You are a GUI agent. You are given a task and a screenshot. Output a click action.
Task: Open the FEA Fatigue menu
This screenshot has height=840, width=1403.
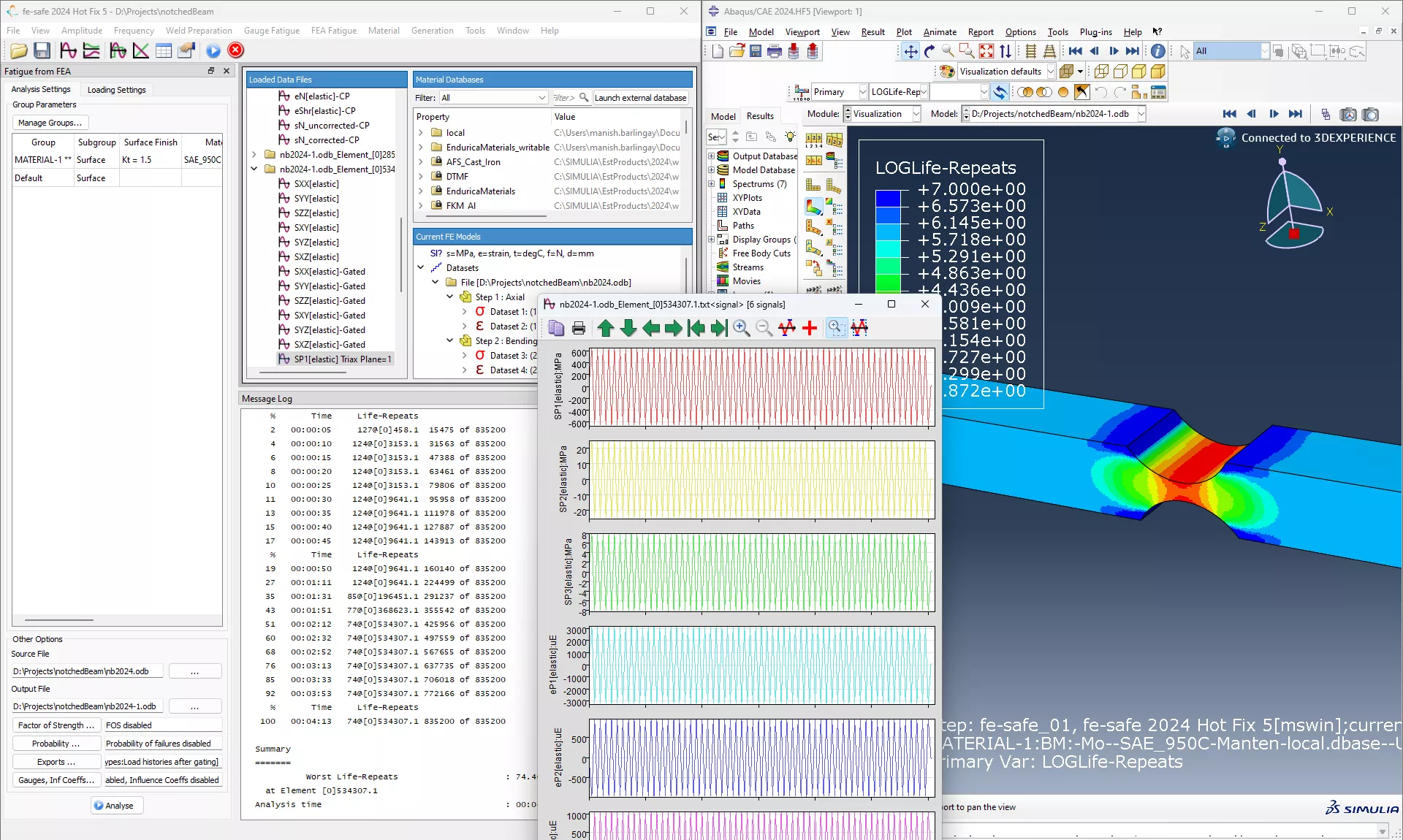point(333,31)
